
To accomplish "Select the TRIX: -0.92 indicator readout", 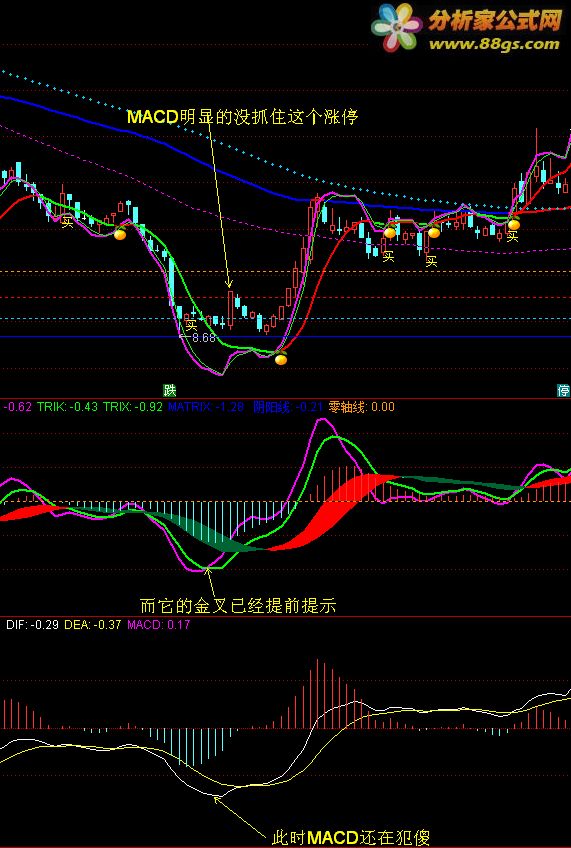I will [x=133, y=407].
